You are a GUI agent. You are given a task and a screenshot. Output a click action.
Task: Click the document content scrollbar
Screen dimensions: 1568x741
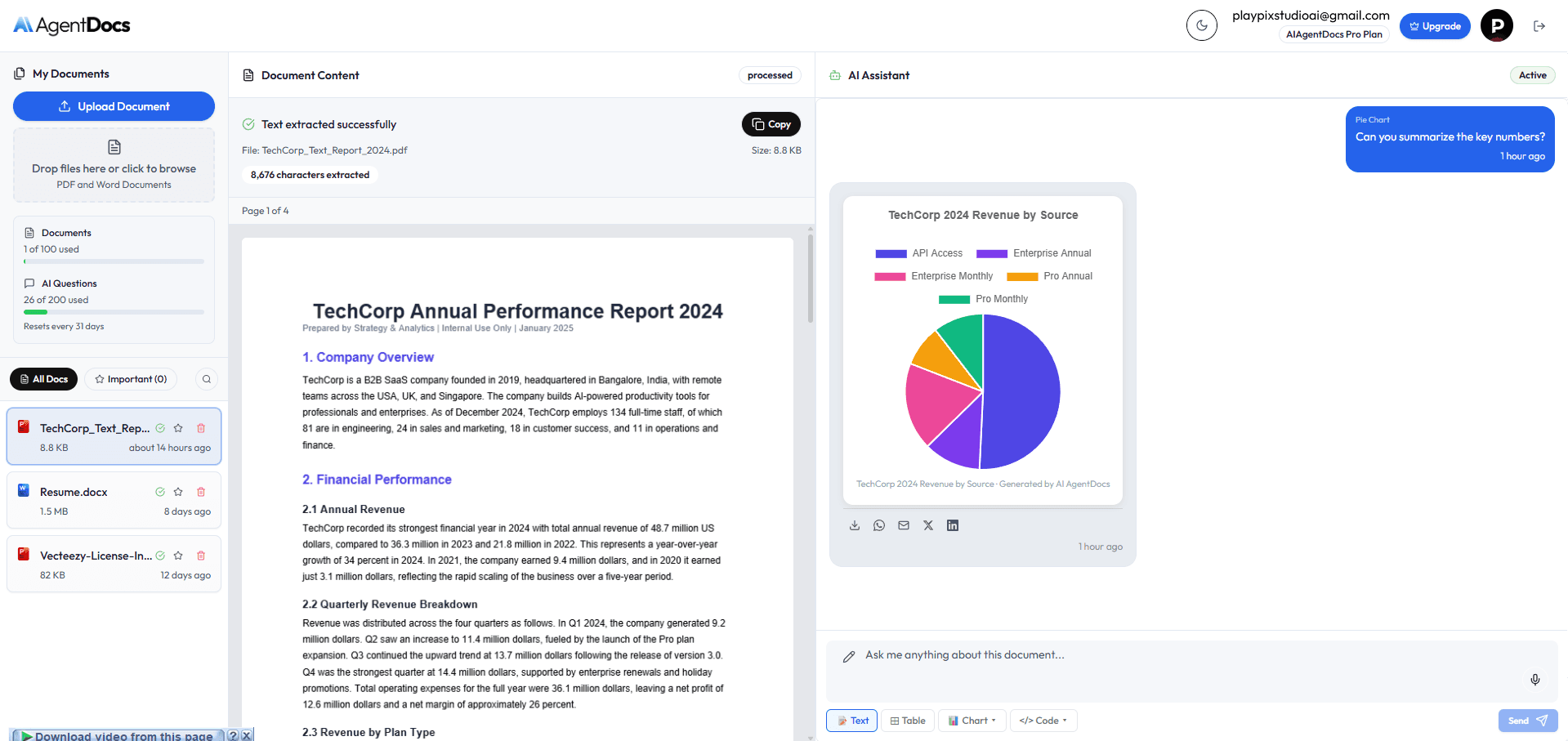(811, 278)
